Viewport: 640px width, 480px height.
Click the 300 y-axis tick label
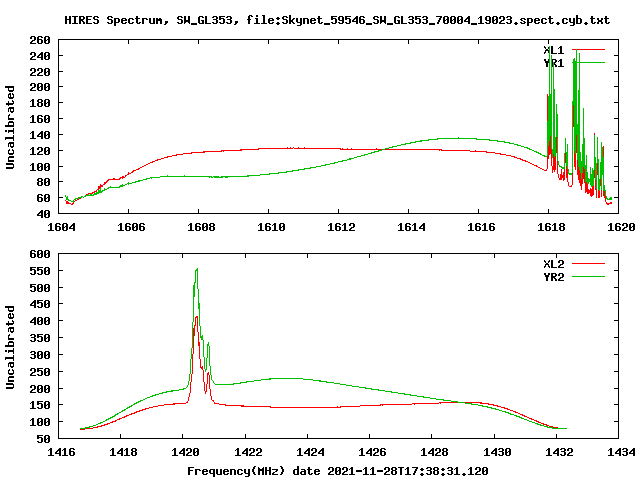coord(40,355)
